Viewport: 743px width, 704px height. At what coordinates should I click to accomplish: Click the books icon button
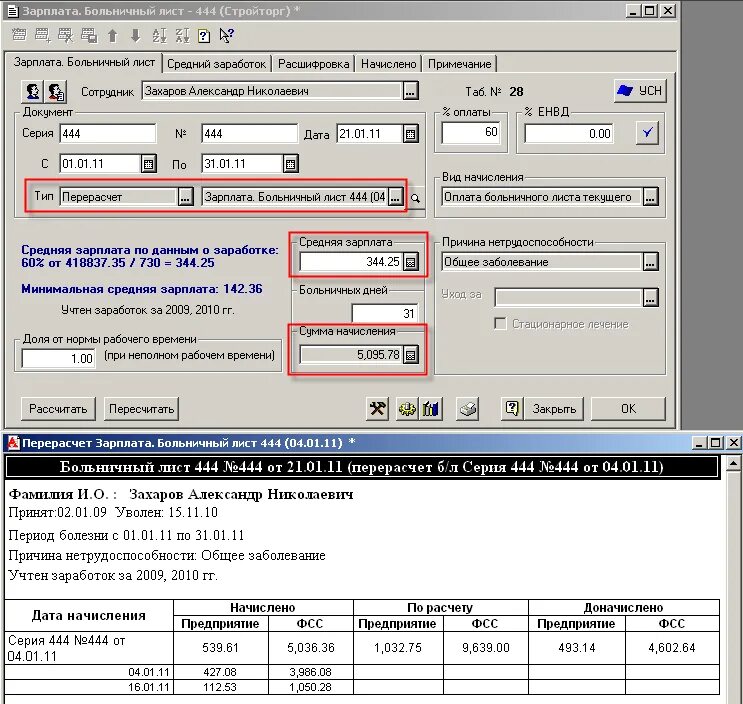coord(430,409)
